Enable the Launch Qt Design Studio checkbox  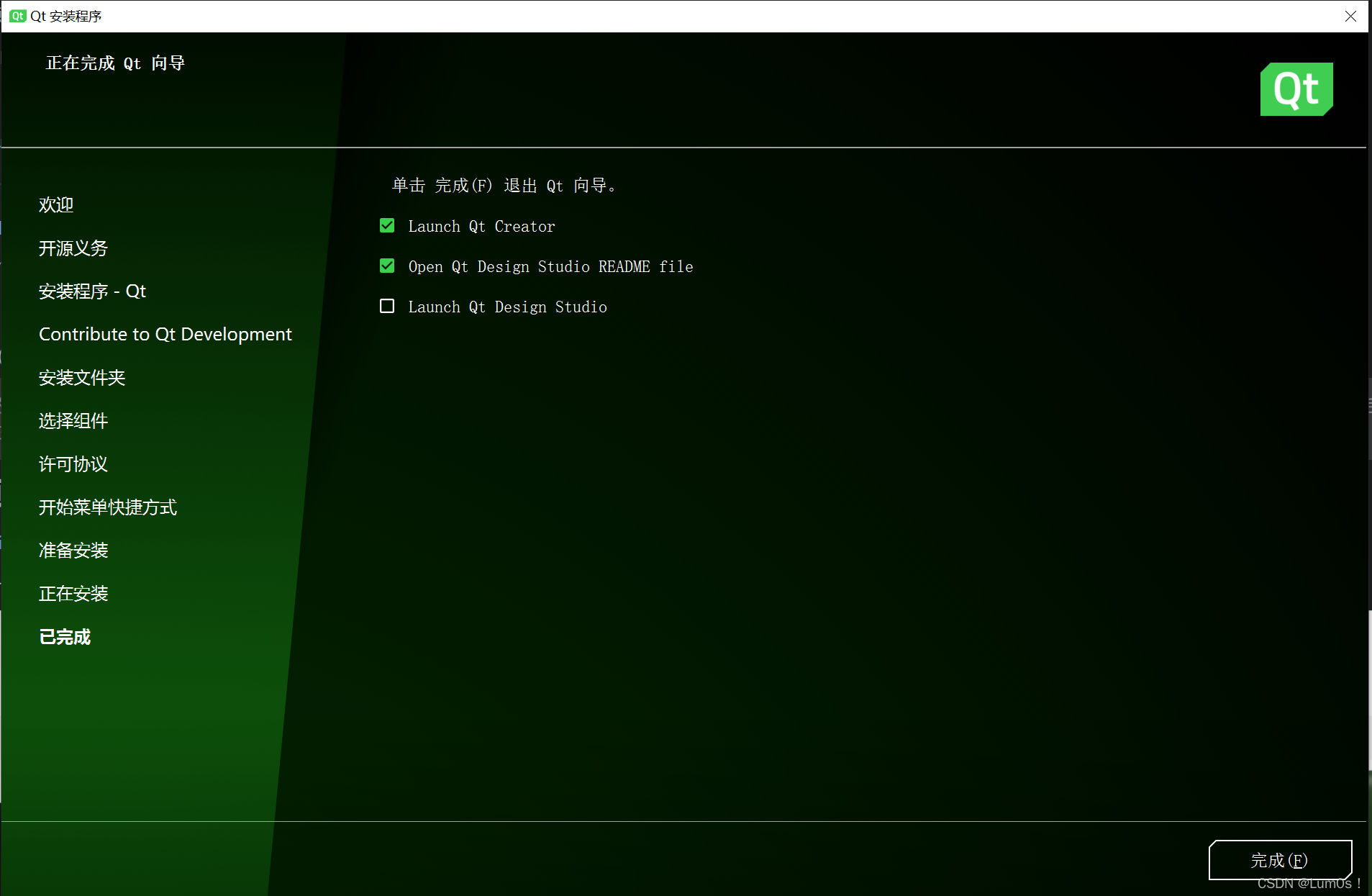(x=387, y=307)
